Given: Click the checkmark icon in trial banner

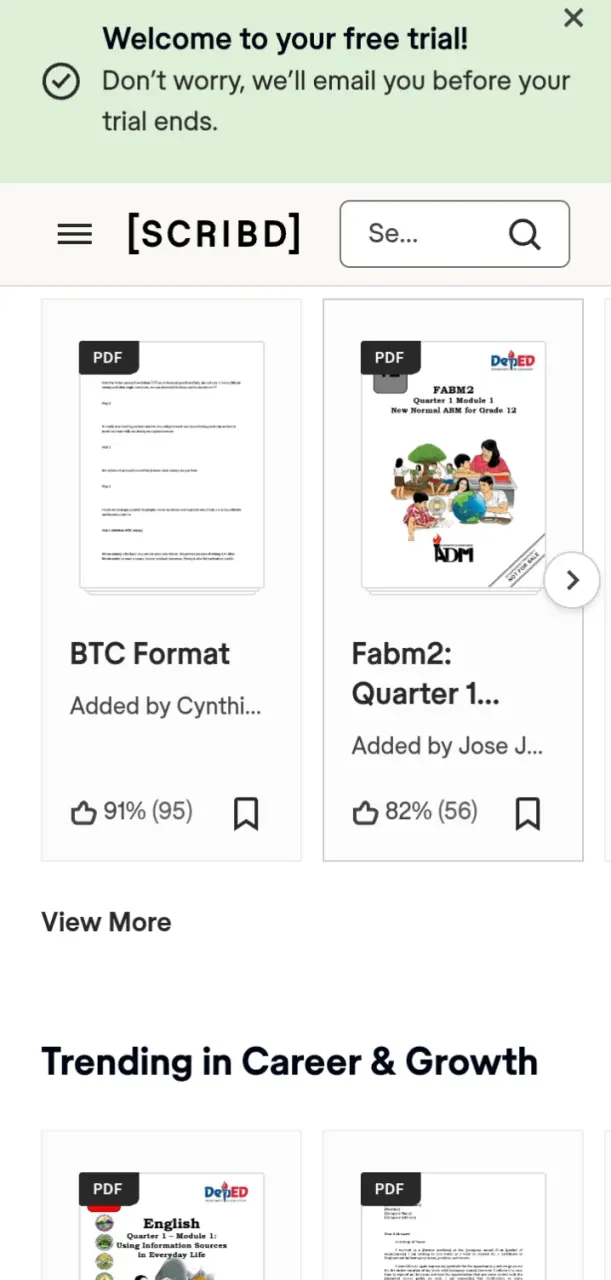Looking at the screenshot, I should click(x=61, y=81).
